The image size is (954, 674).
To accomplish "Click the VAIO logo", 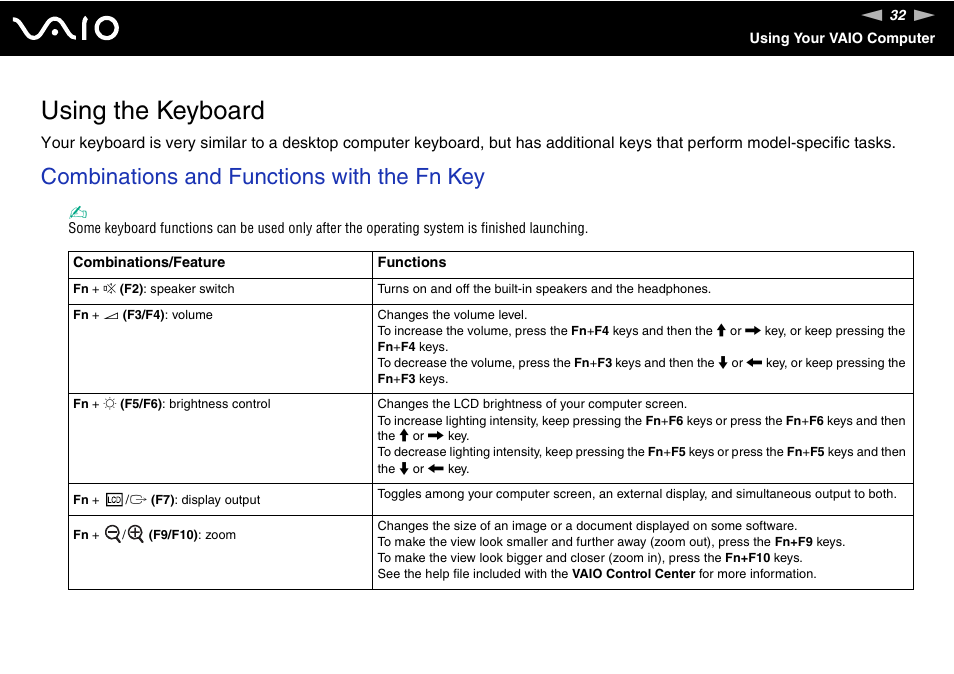I will [x=66, y=29].
